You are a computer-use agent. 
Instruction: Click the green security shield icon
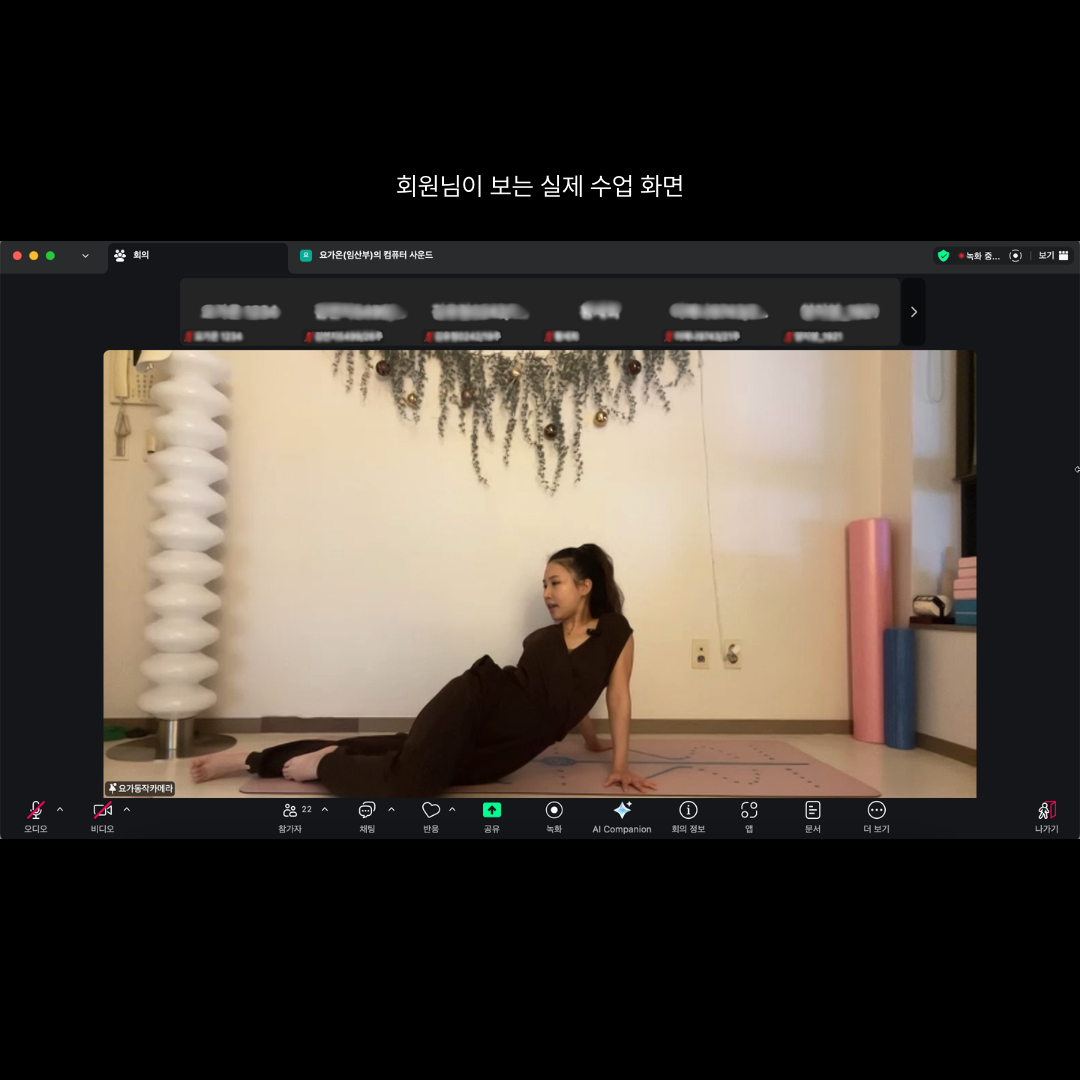pyautogui.click(x=943, y=256)
